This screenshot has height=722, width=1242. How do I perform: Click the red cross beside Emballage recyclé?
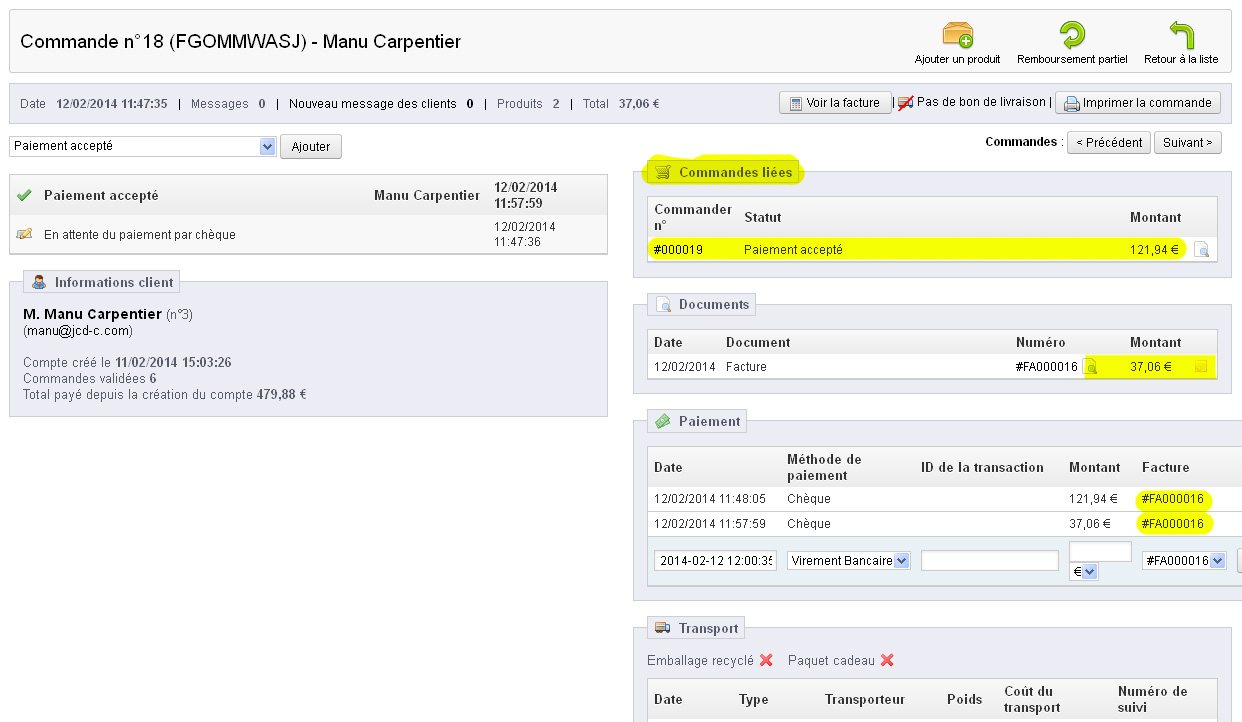[766, 660]
